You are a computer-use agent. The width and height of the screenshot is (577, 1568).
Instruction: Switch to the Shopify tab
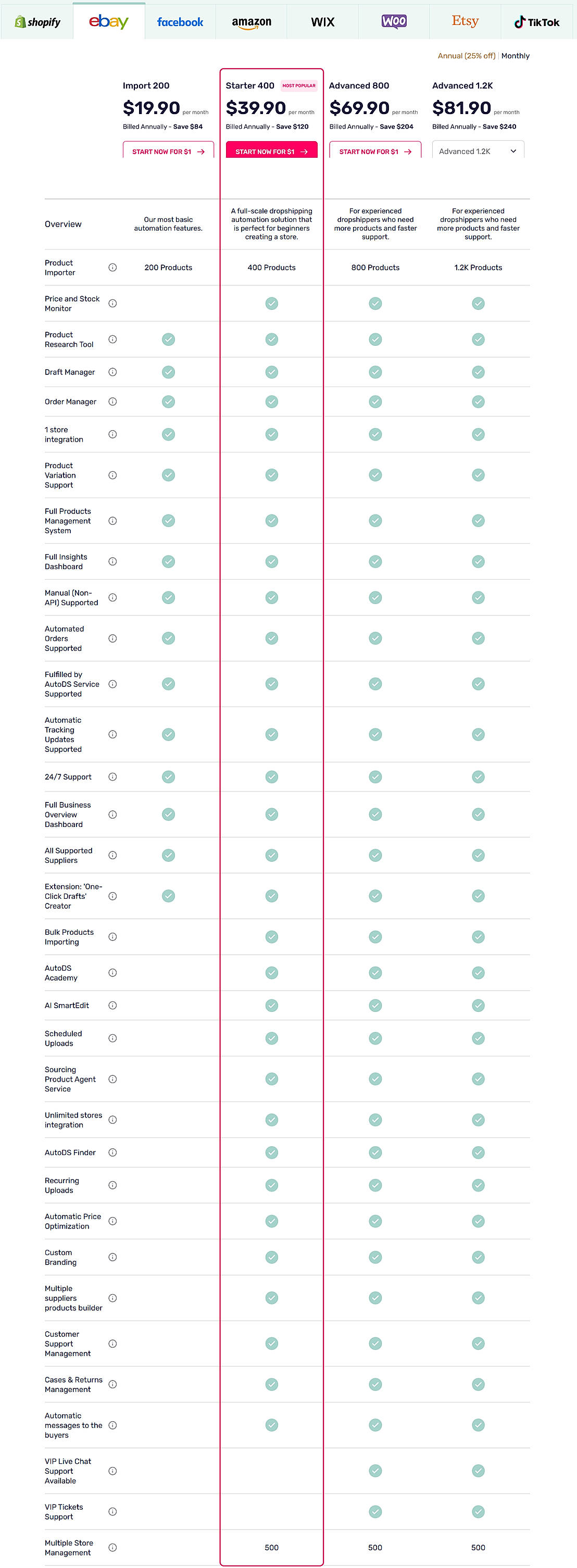click(37, 22)
